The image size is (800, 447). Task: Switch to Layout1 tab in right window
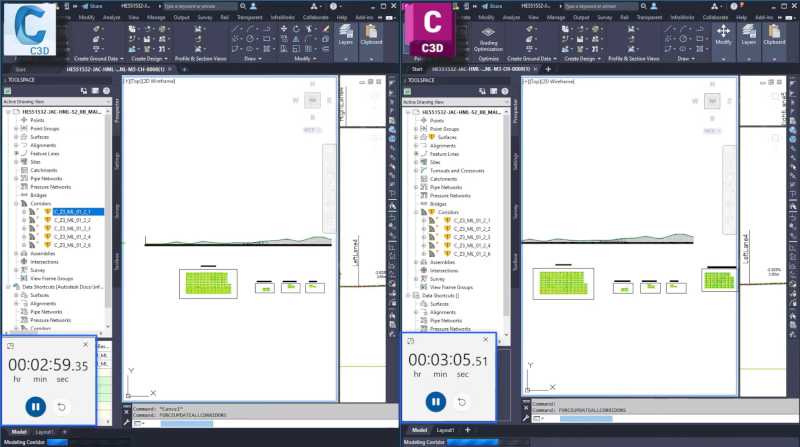[x=445, y=430]
